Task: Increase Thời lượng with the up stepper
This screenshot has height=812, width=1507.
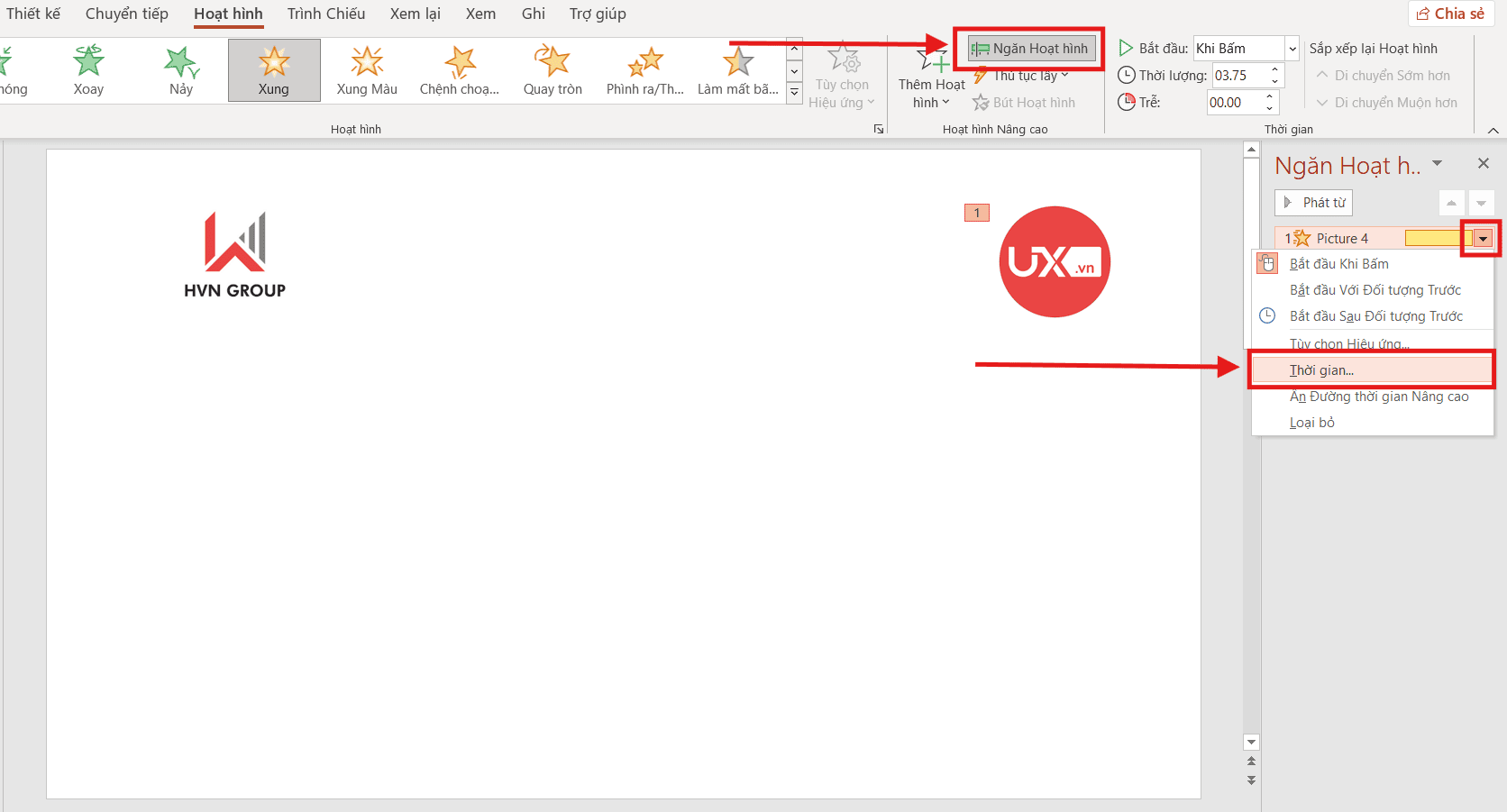Action: (x=1274, y=69)
